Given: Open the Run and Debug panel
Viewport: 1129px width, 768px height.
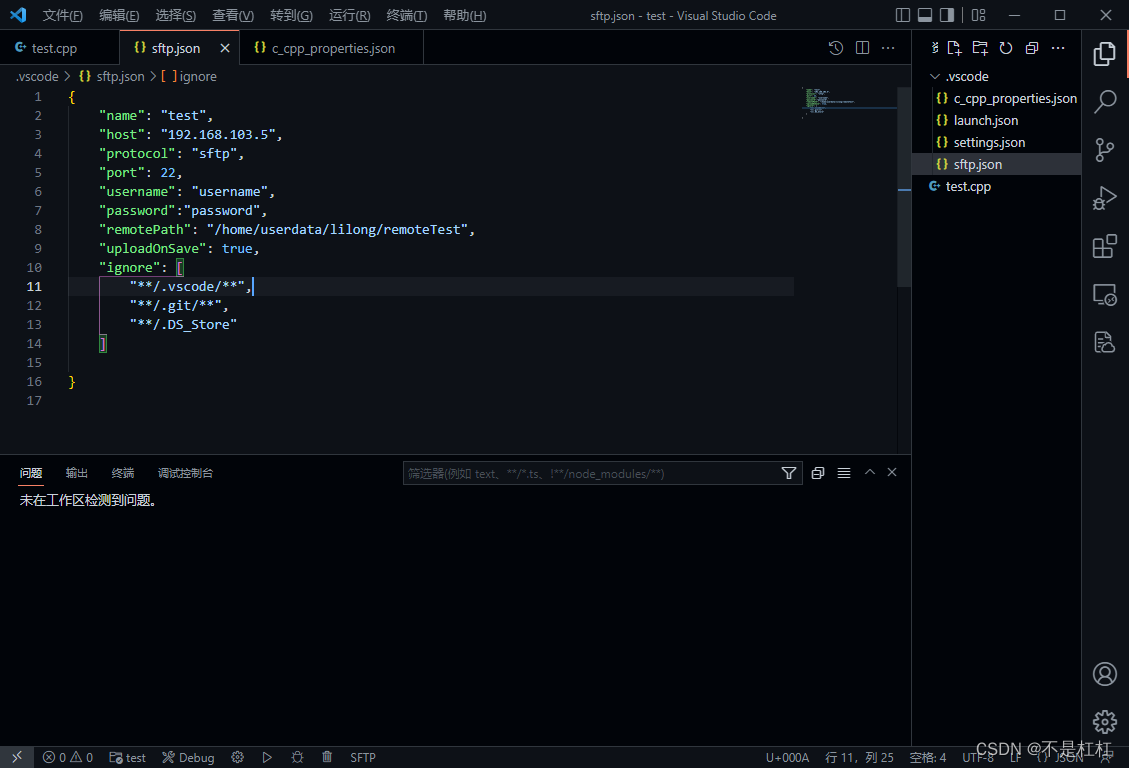Looking at the screenshot, I should tap(1104, 197).
